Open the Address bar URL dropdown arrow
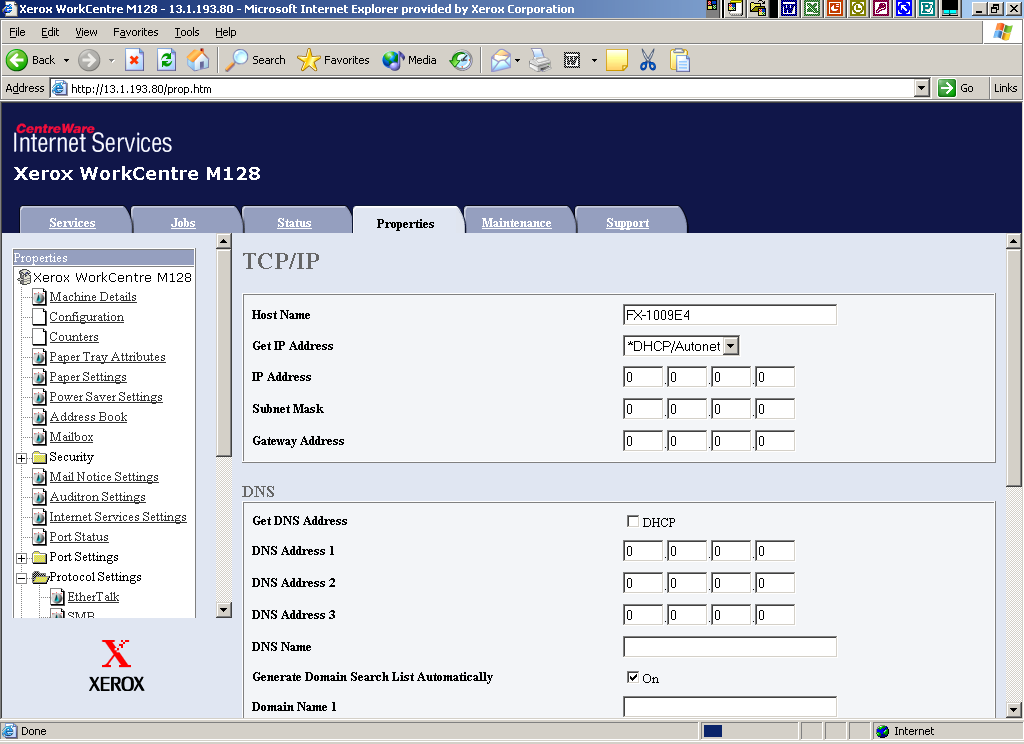 click(921, 88)
